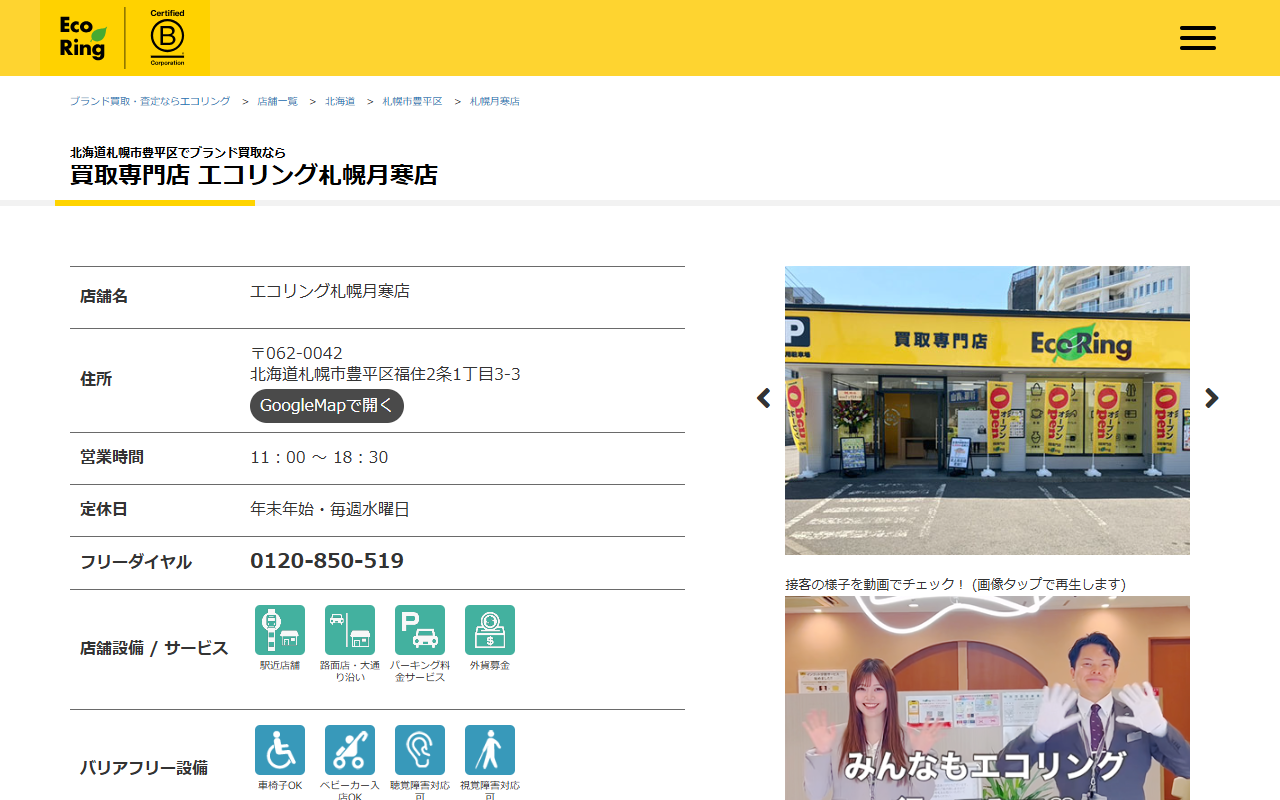This screenshot has width=1280, height=800.
Task: Click the 営業時間 row label
Action: [112, 457]
